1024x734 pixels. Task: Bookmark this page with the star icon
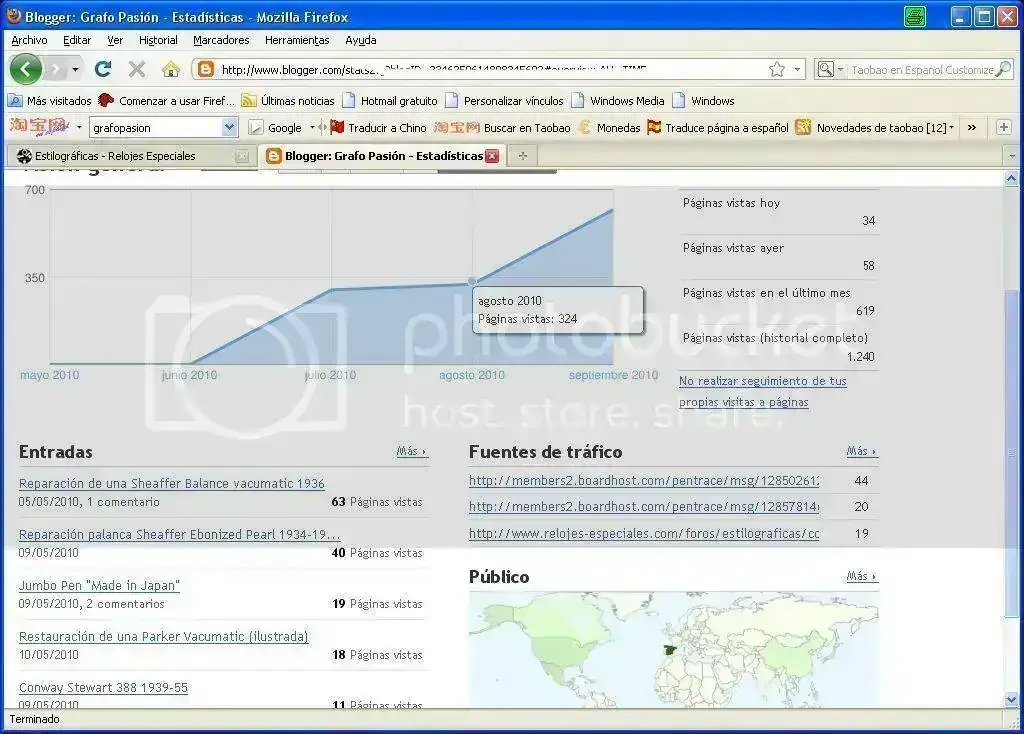click(x=776, y=69)
